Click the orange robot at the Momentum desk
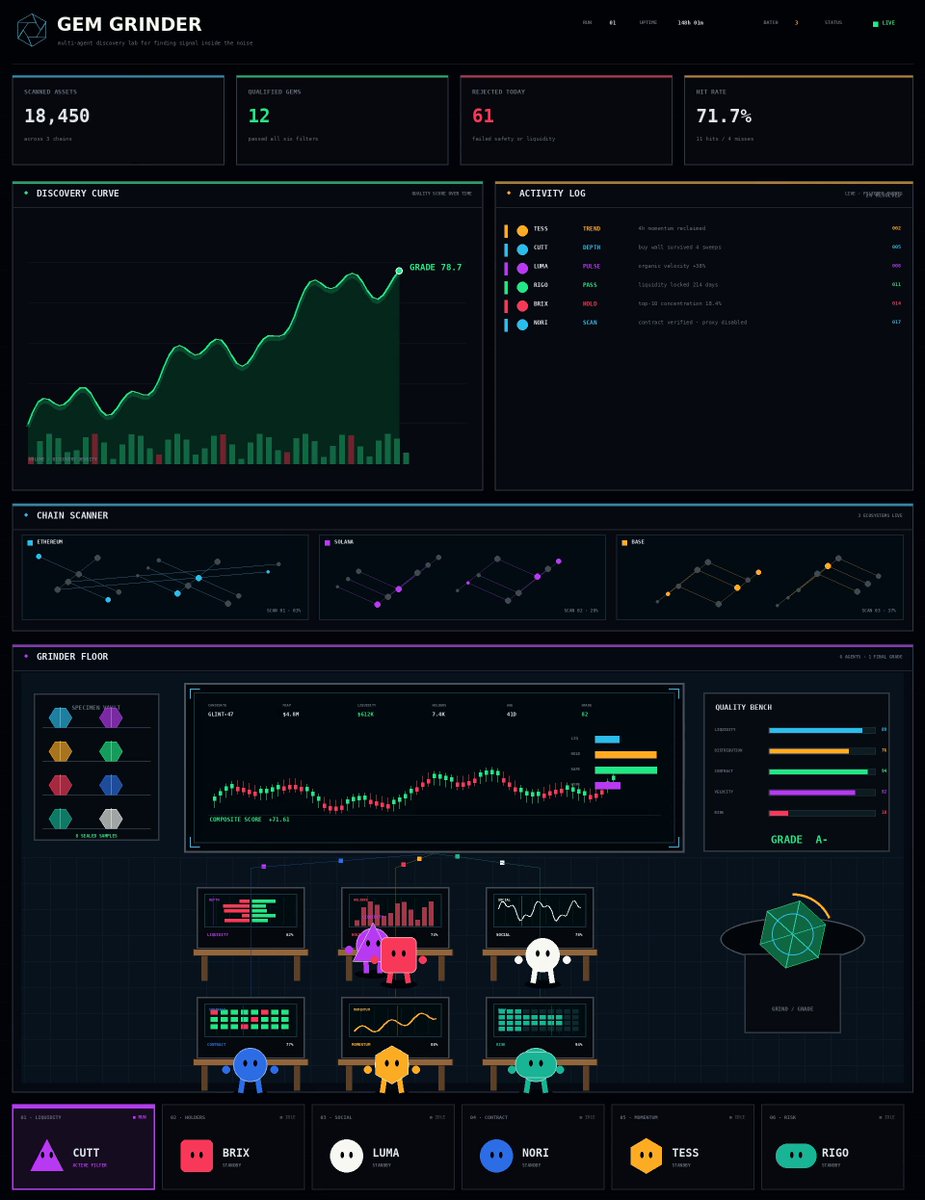 392,1067
